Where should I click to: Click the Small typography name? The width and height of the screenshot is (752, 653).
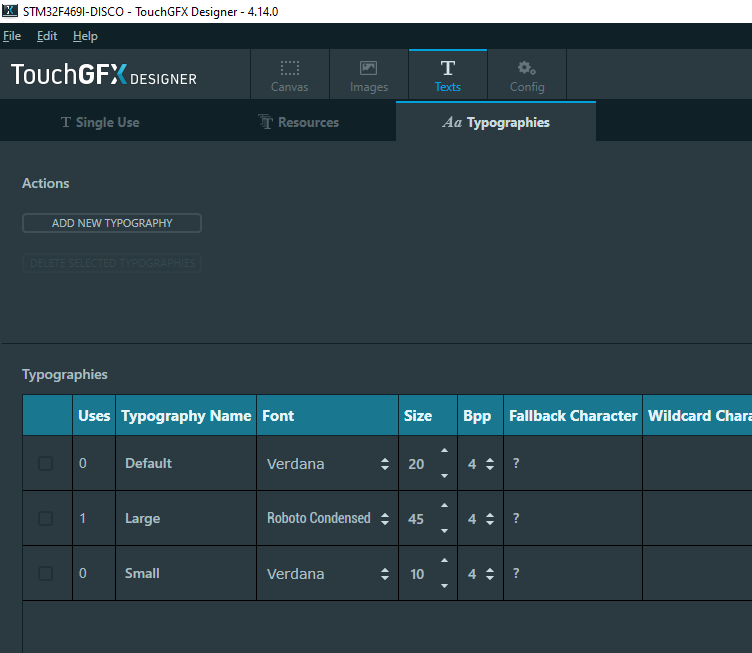coord(142,573)
